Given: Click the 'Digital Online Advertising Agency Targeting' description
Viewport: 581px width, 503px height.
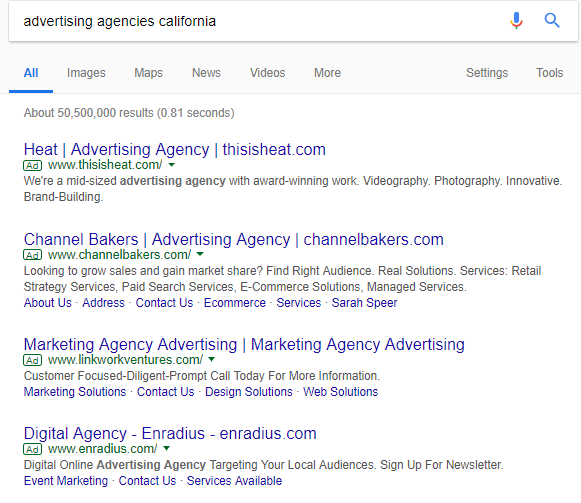Looking at the screenshot, I should click(263, 465).
